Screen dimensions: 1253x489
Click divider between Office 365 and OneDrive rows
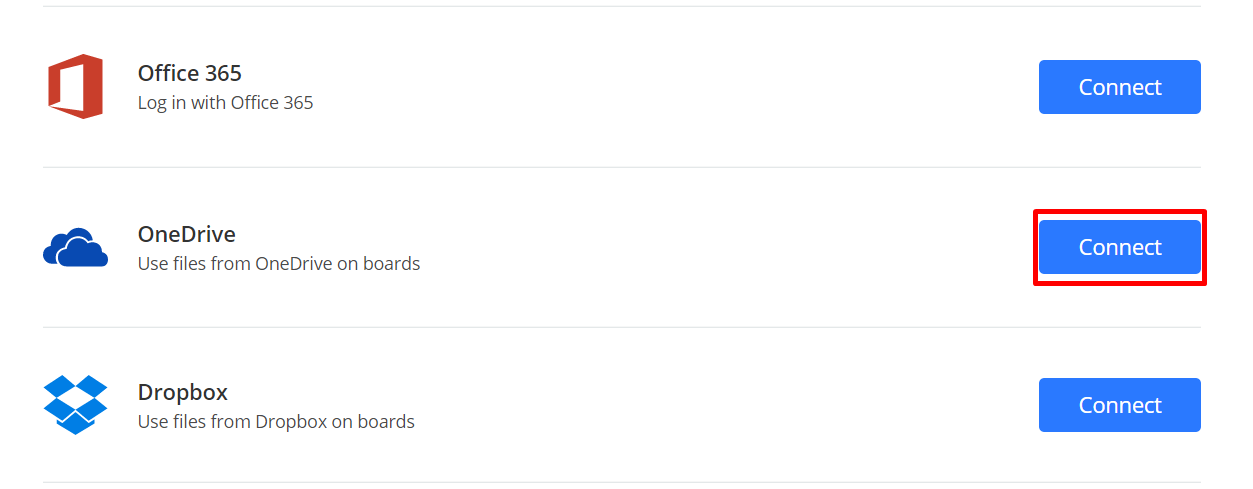coord(620,167)
